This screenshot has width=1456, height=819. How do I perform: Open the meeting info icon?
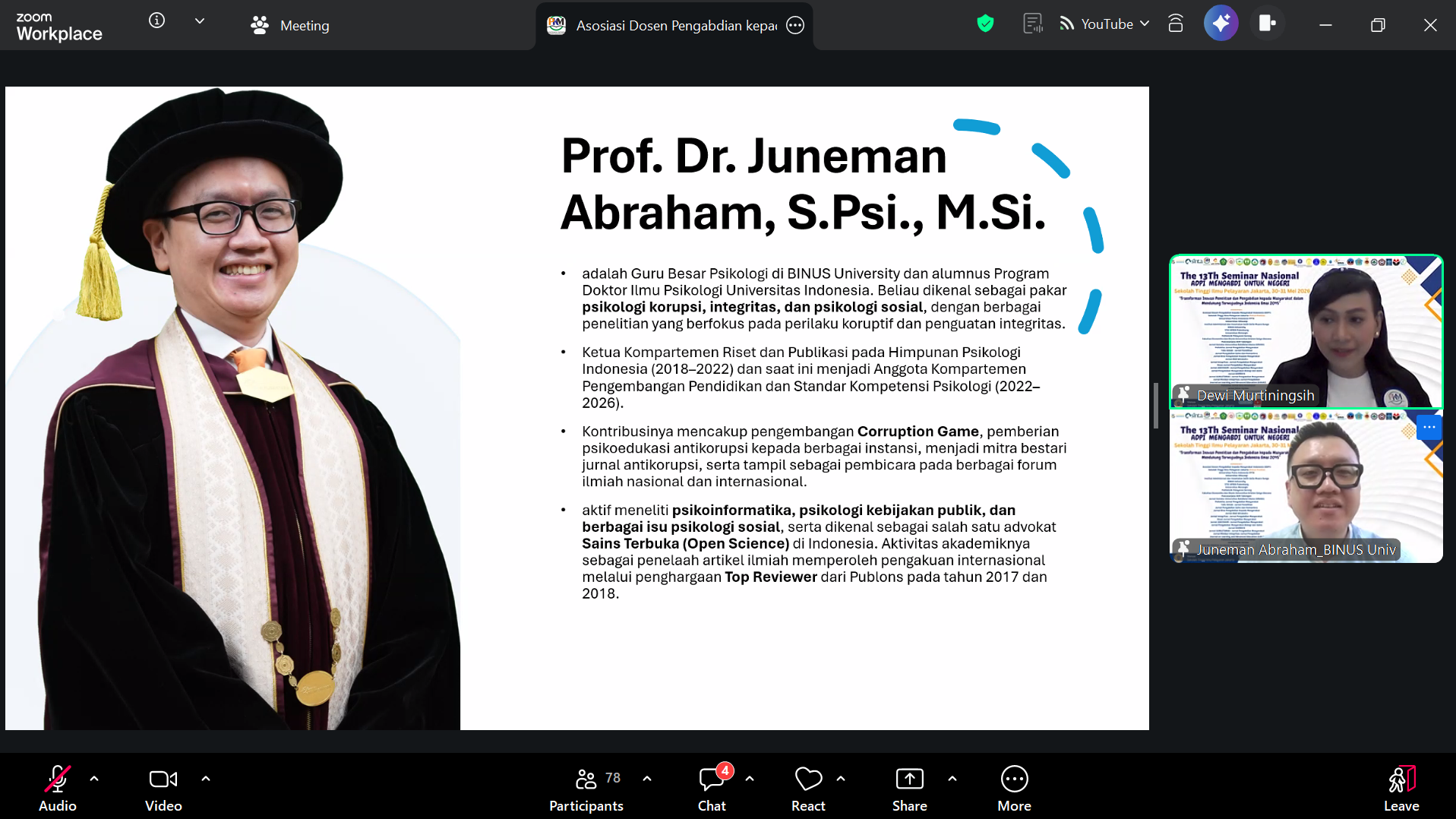pyautogui.click(x=156, y=21)
